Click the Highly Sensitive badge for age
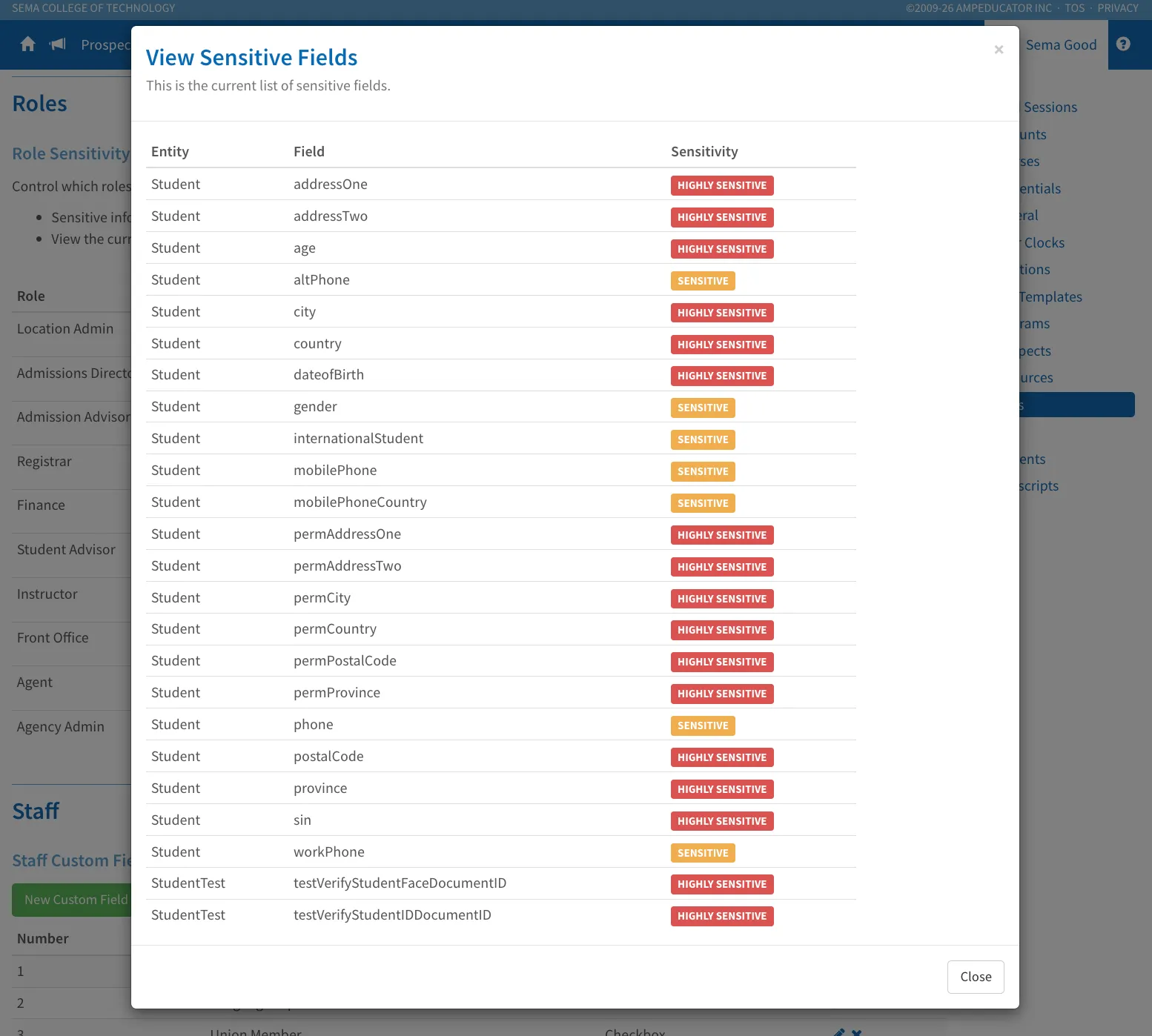This screenshot has height=1036, width=1152. pos(722,249)
